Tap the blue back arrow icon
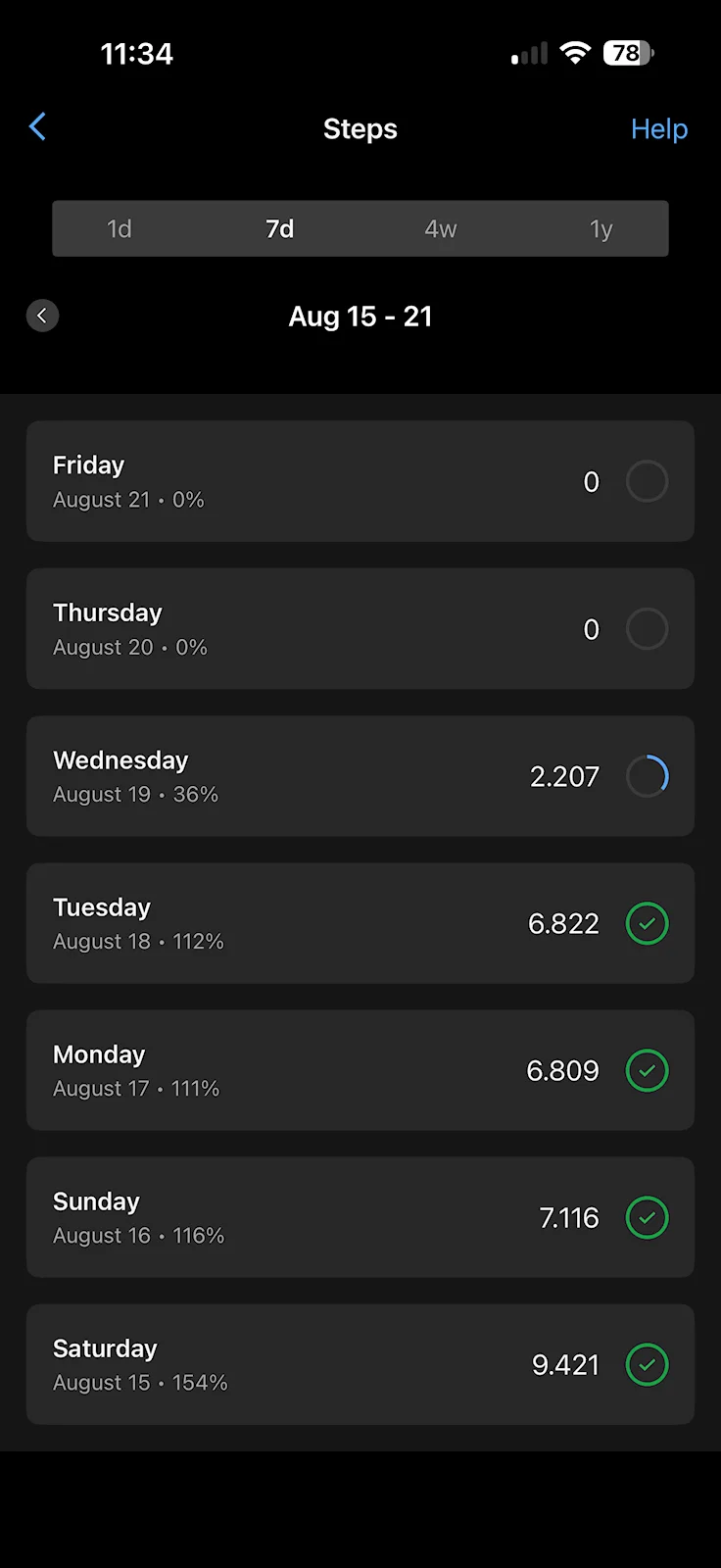 [x=37, y=126]
